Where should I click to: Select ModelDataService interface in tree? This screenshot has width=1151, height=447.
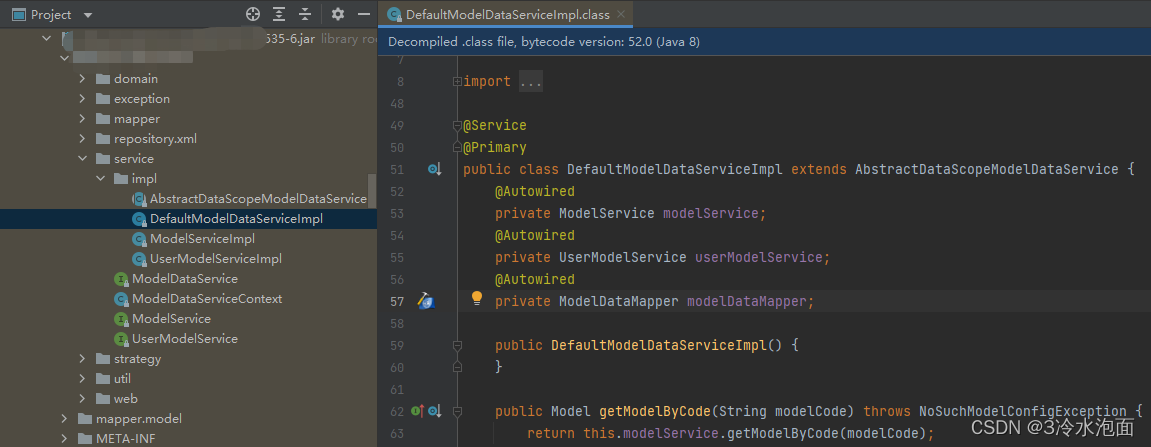pyautogui.click(x=185, y=279)
